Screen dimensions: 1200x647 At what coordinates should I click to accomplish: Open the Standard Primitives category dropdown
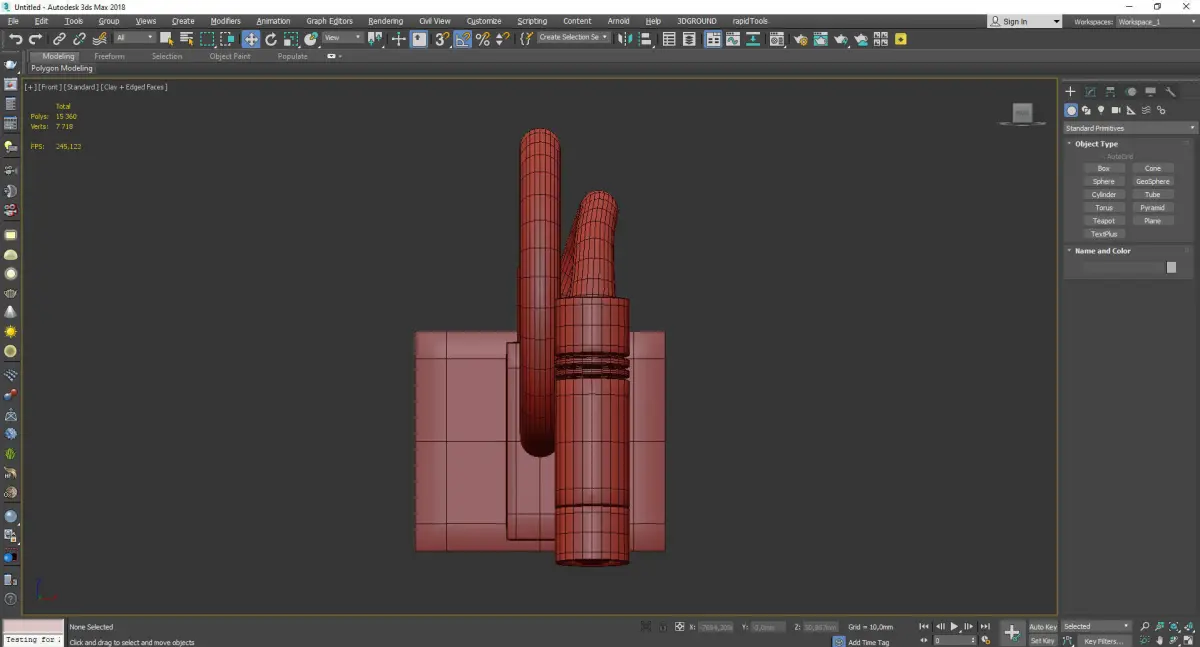[1130, 128]
